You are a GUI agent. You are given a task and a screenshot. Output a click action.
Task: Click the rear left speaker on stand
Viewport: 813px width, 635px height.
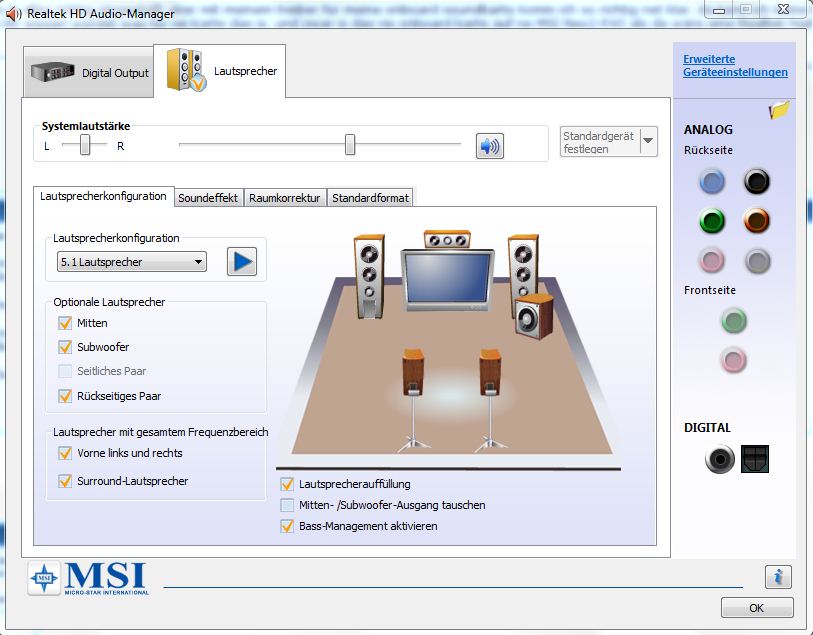(413, 402)
